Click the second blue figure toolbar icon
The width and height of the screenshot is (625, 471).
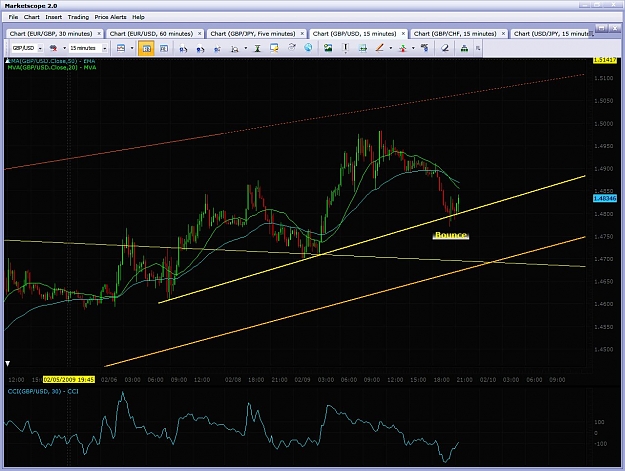coord(200,49)
